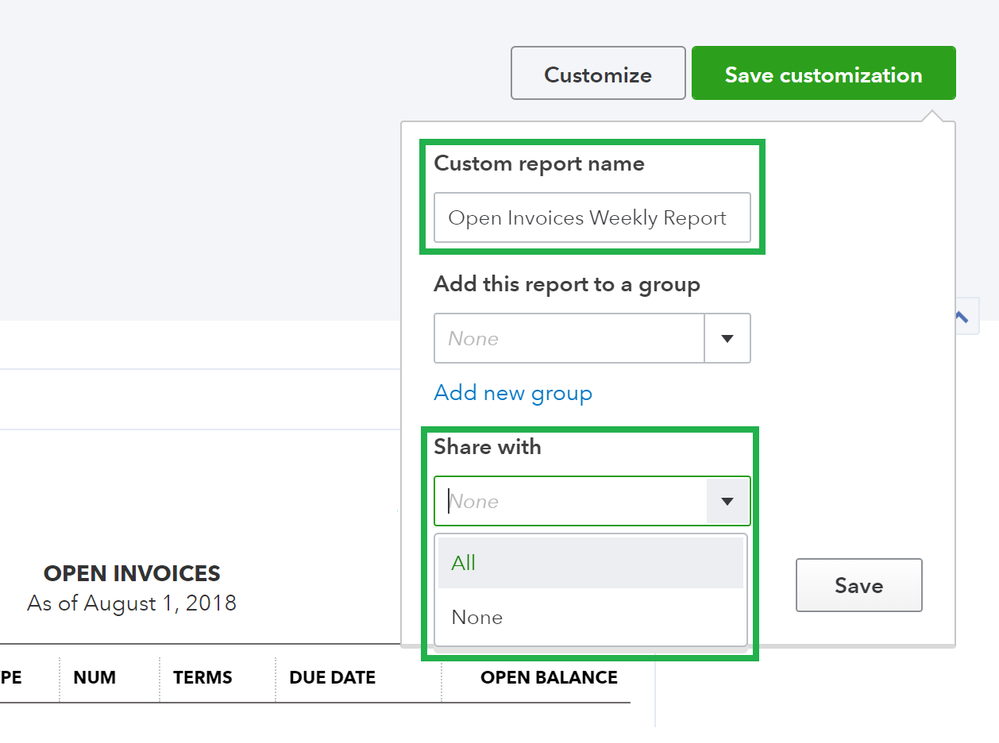
Task: Select the OPEN BALANCE column header
Action: point(548,678)
